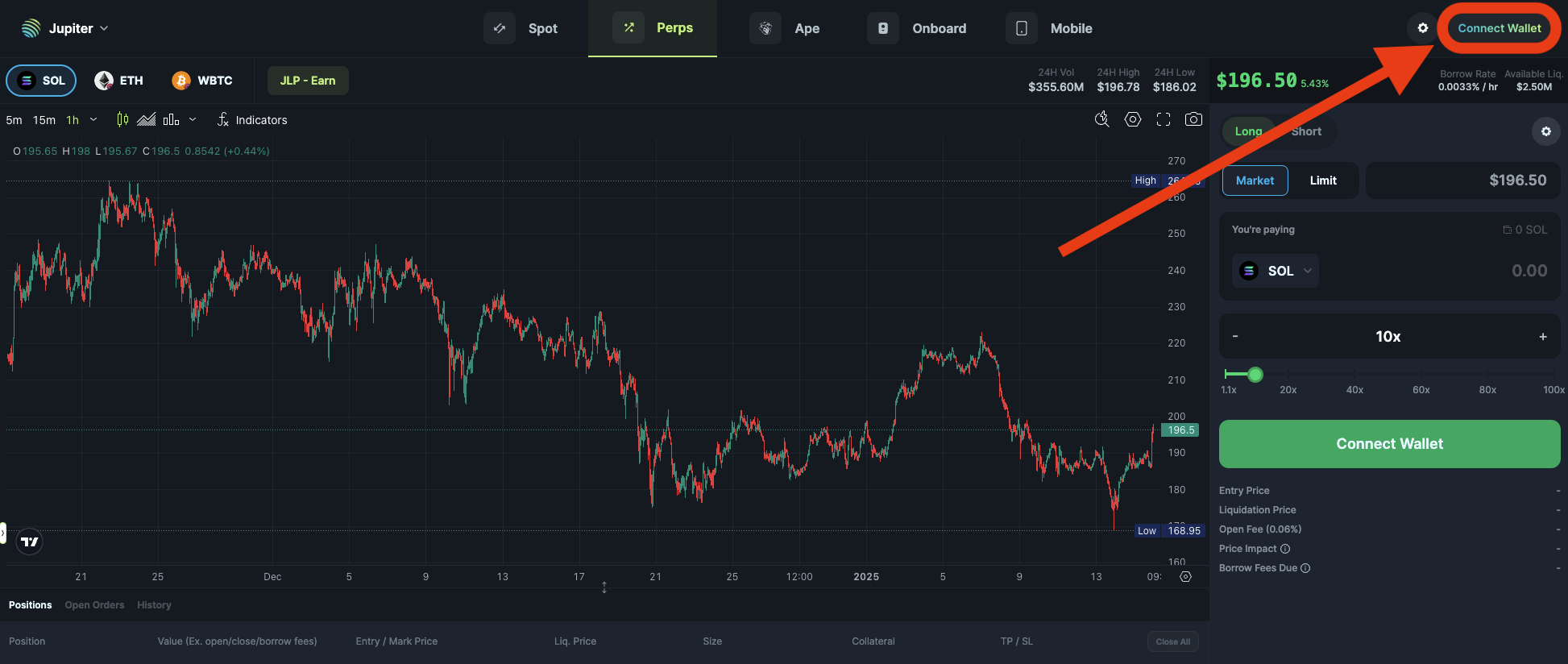Click the TradingView logo on chart
The image size is (1568, 664).
pos(30,542)
